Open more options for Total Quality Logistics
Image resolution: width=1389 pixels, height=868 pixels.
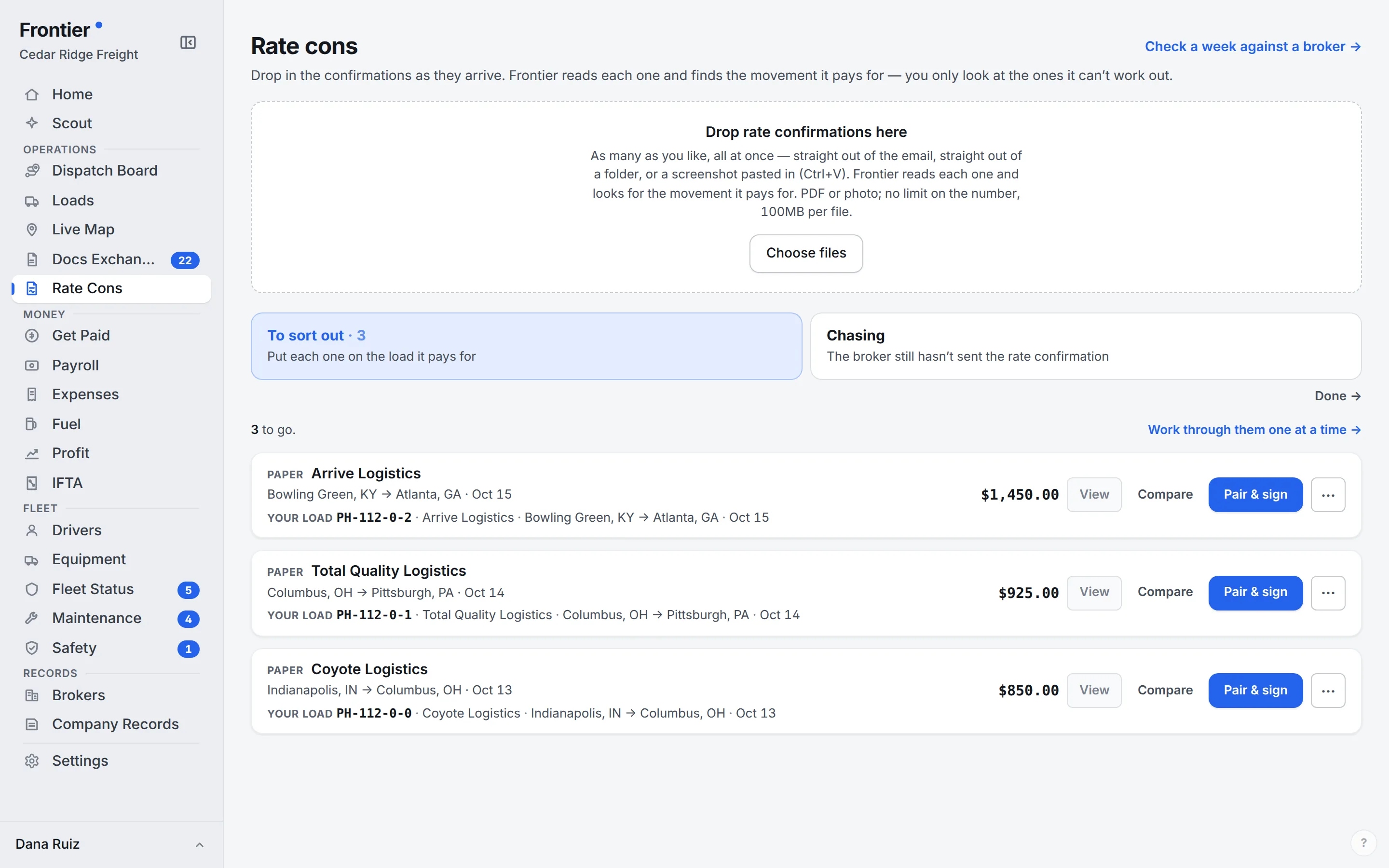(x=1328, y=593)
